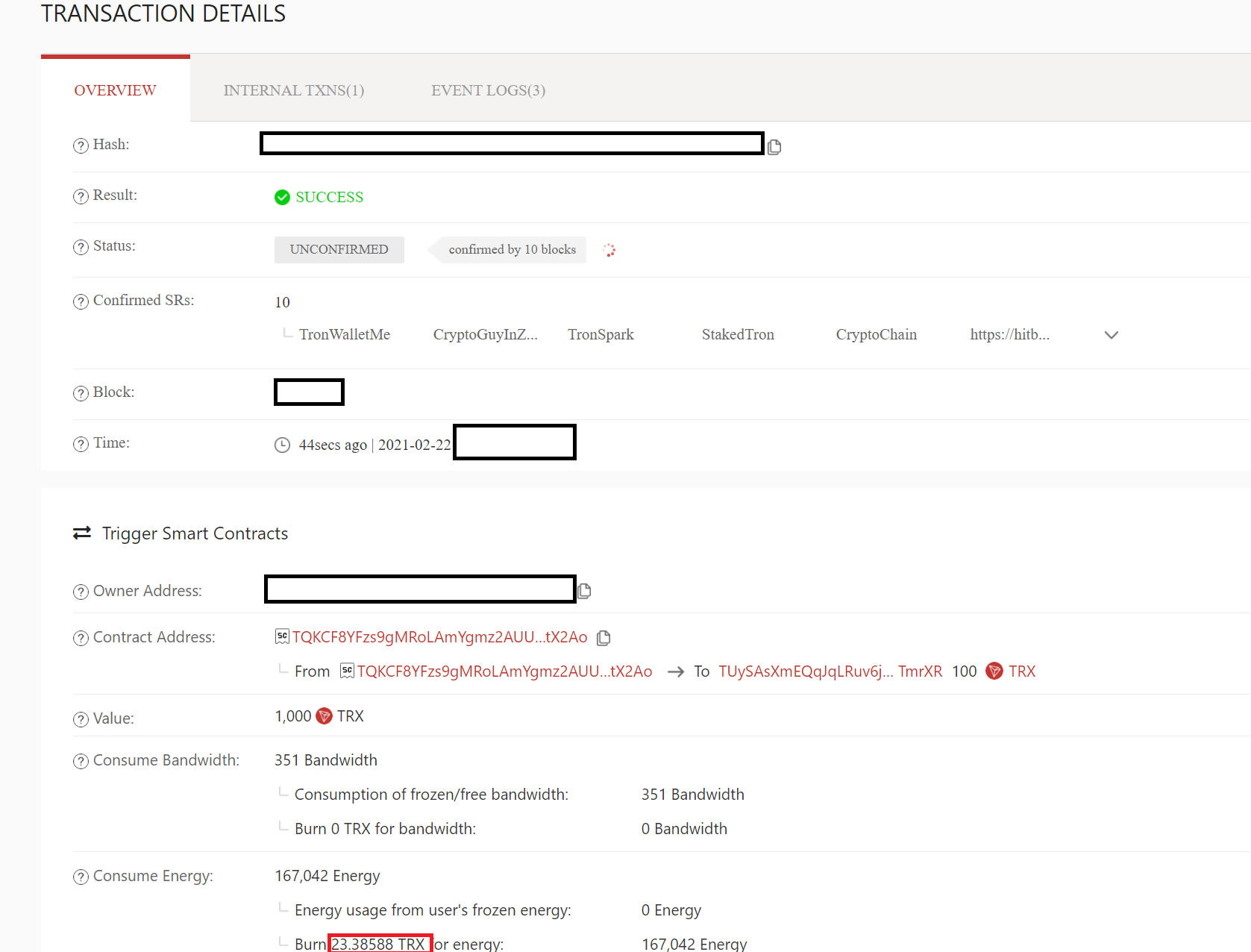Screen dimensions: 1251x952
Task: Click smart contract icon beside Contract Address link
Action: click(x=282, y=636)
